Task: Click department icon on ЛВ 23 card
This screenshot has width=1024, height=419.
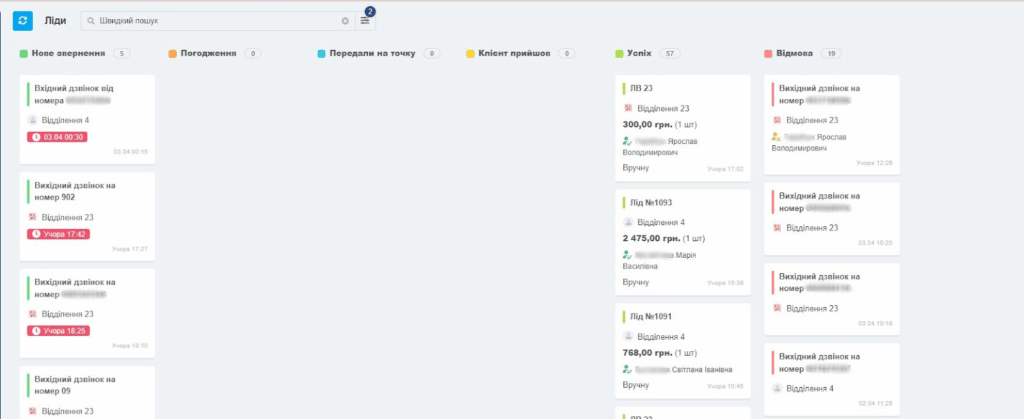Action: pyautogui.click(x=628, y=109)
